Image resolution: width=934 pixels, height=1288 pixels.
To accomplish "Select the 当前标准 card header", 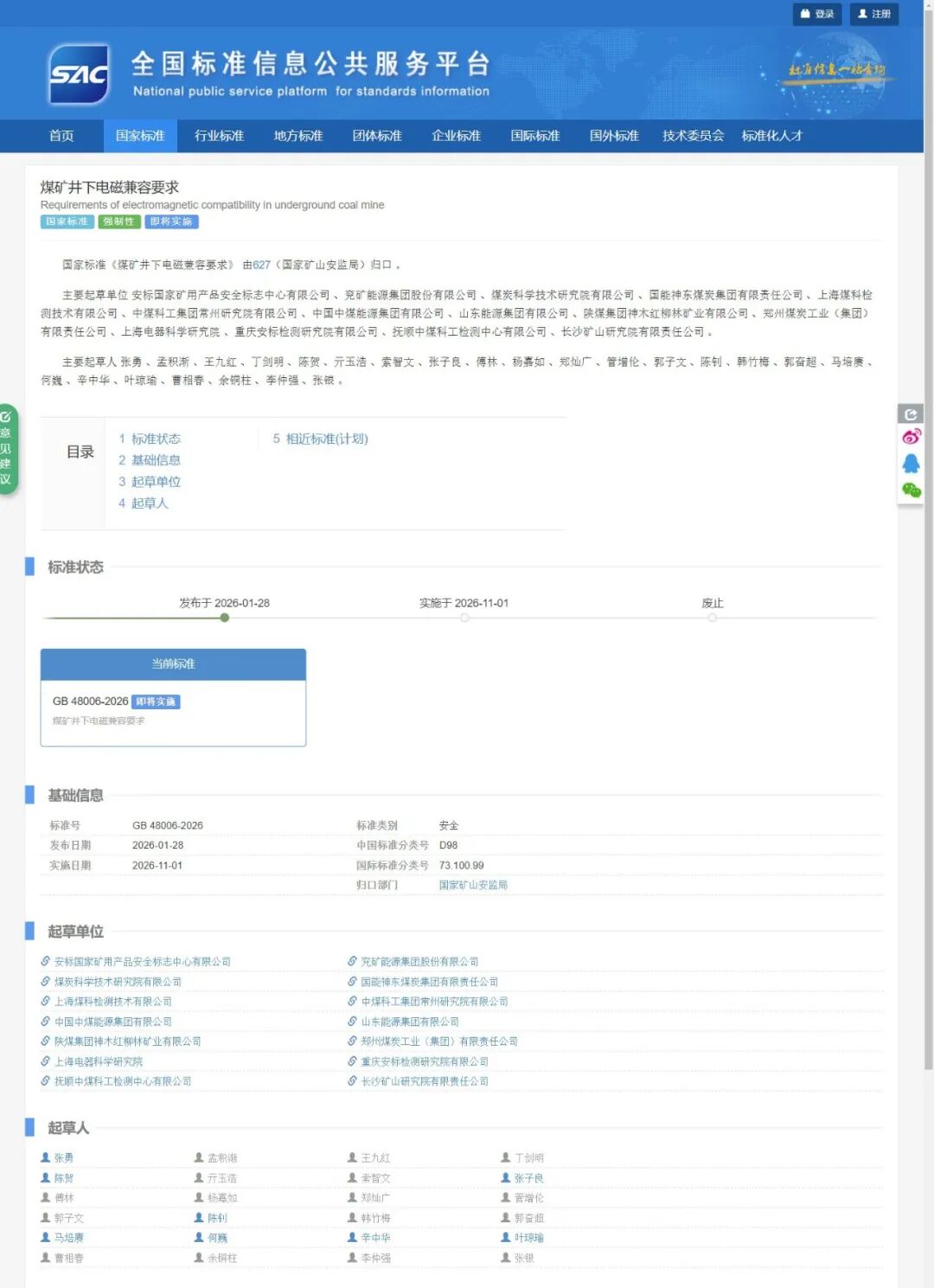I will (173, 664).
